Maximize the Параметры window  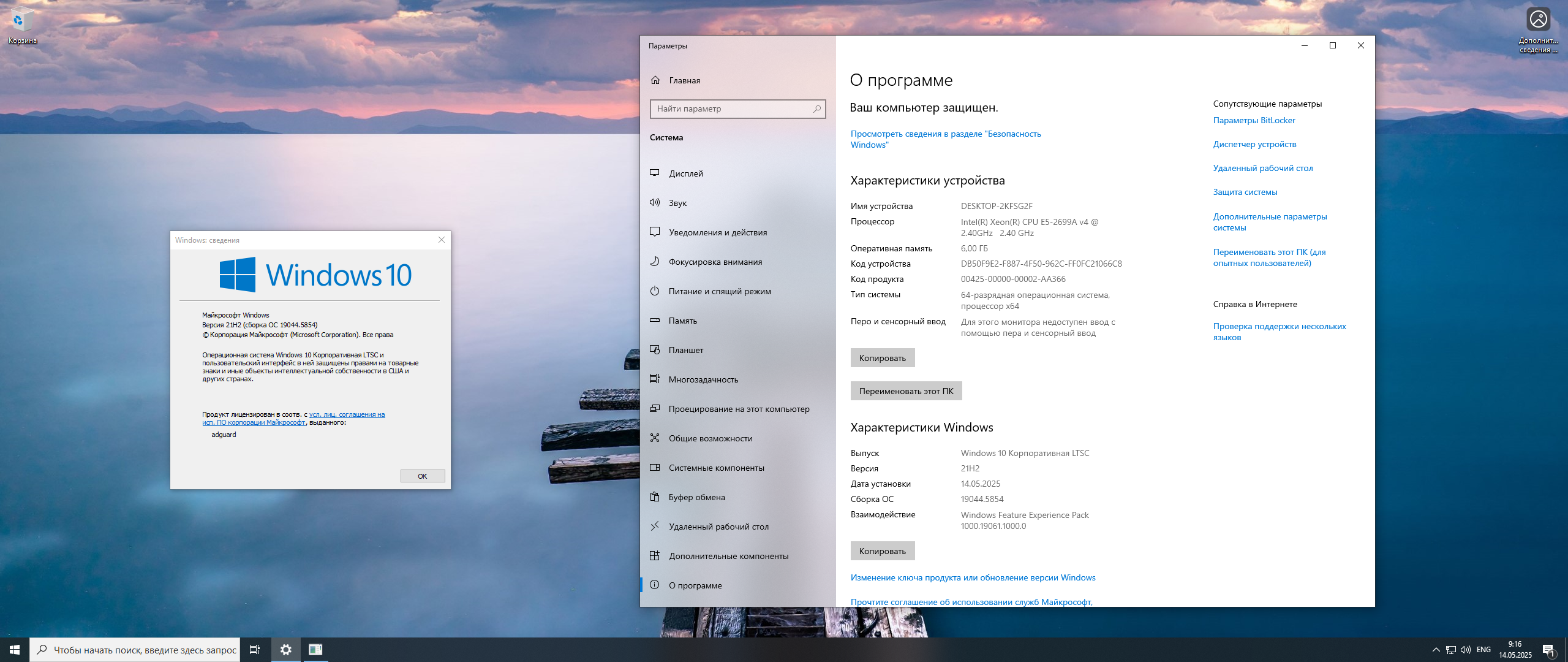click(x=1333, y=45)
